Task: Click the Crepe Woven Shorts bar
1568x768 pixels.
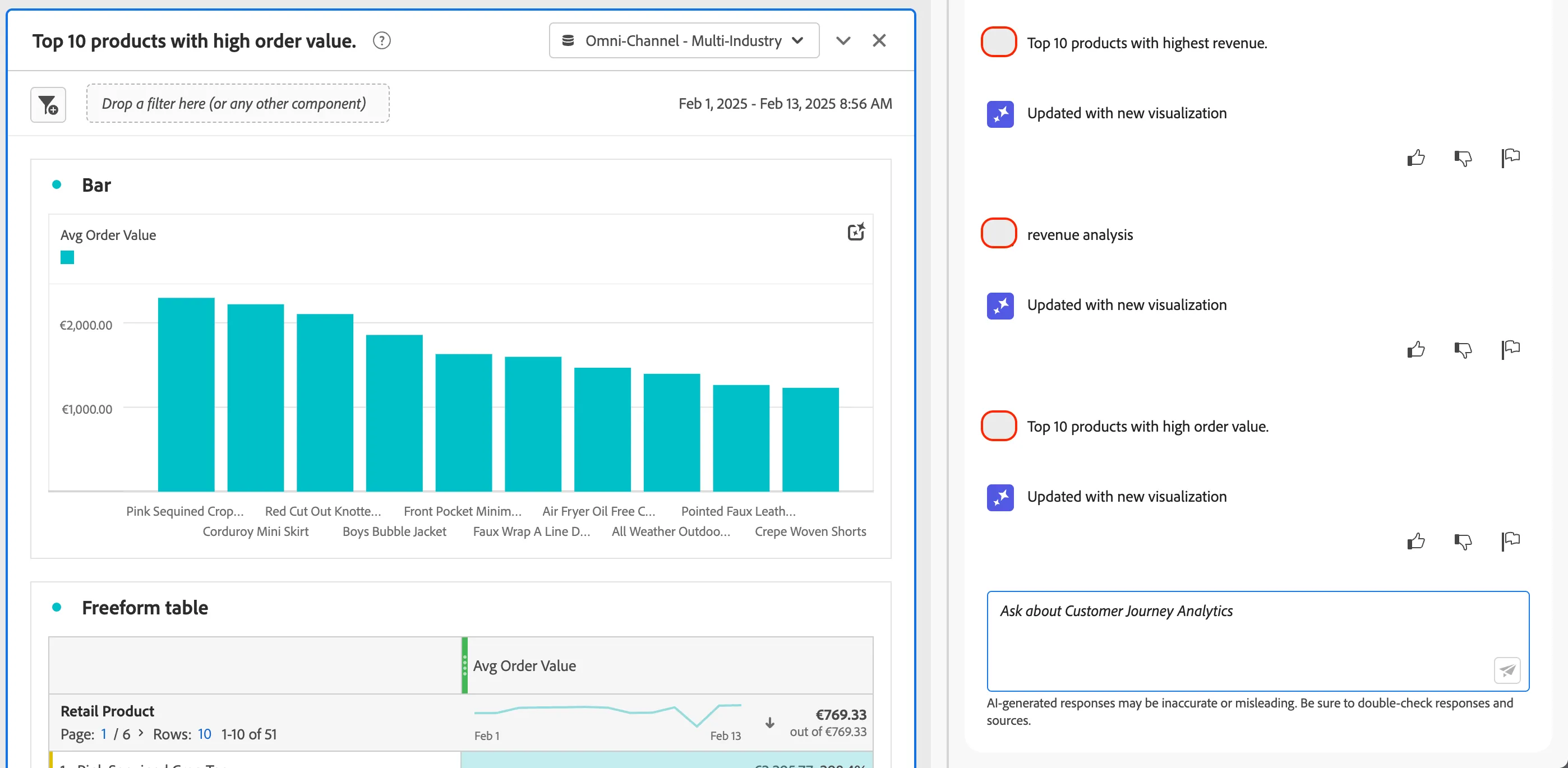Action: pos(810,439)
